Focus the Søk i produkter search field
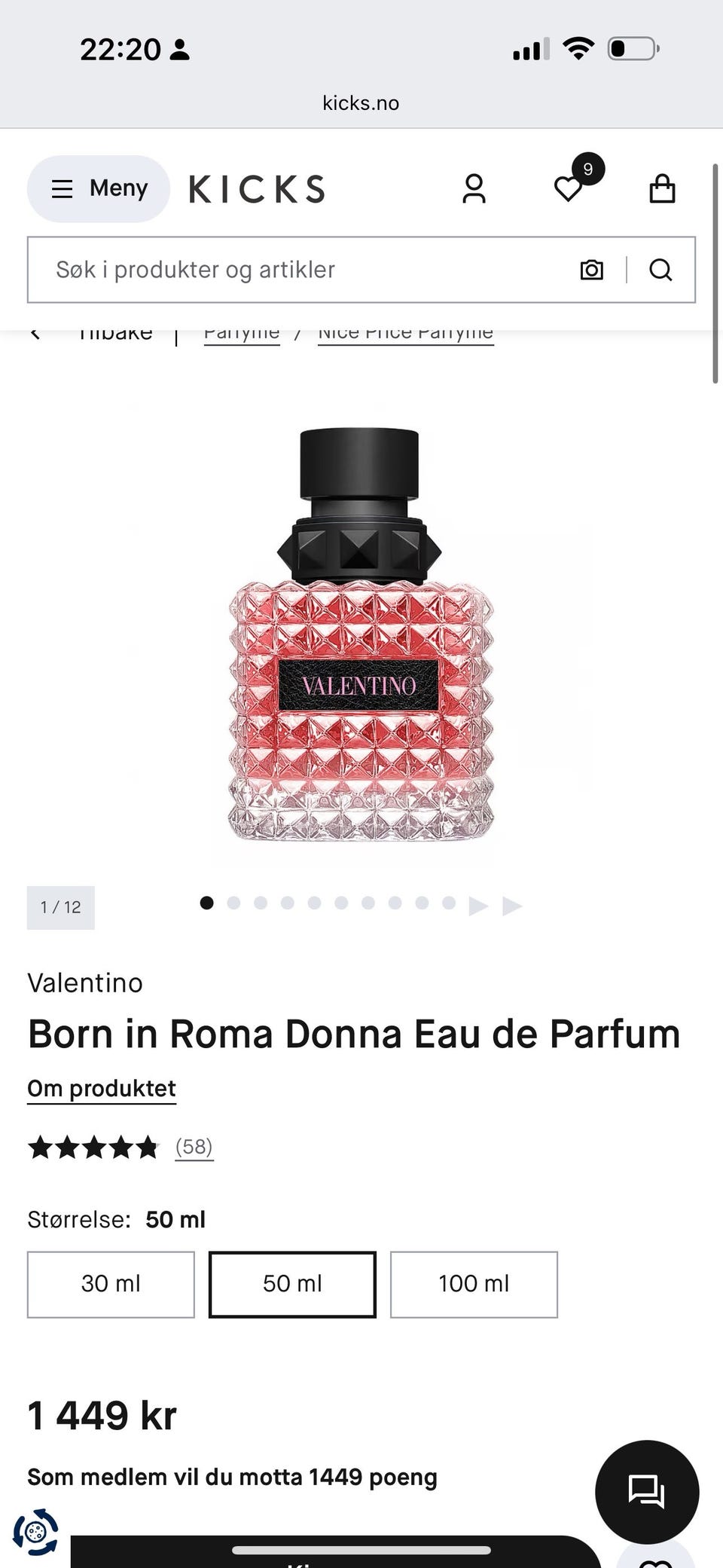 coord(301,270)
